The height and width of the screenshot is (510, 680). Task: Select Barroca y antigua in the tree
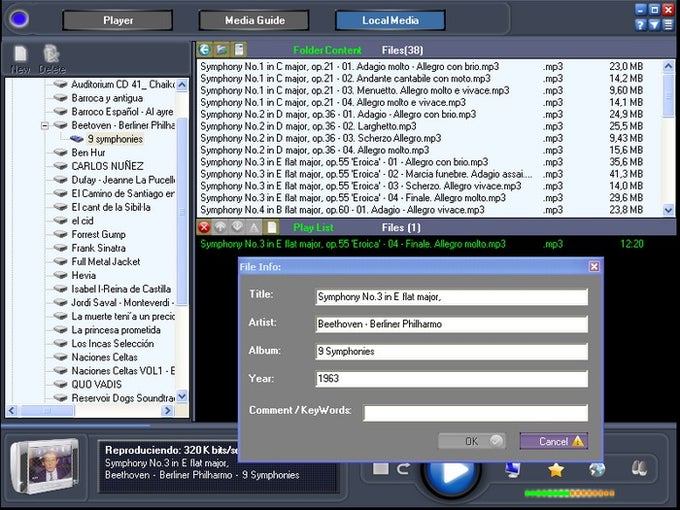click(107, 98)
